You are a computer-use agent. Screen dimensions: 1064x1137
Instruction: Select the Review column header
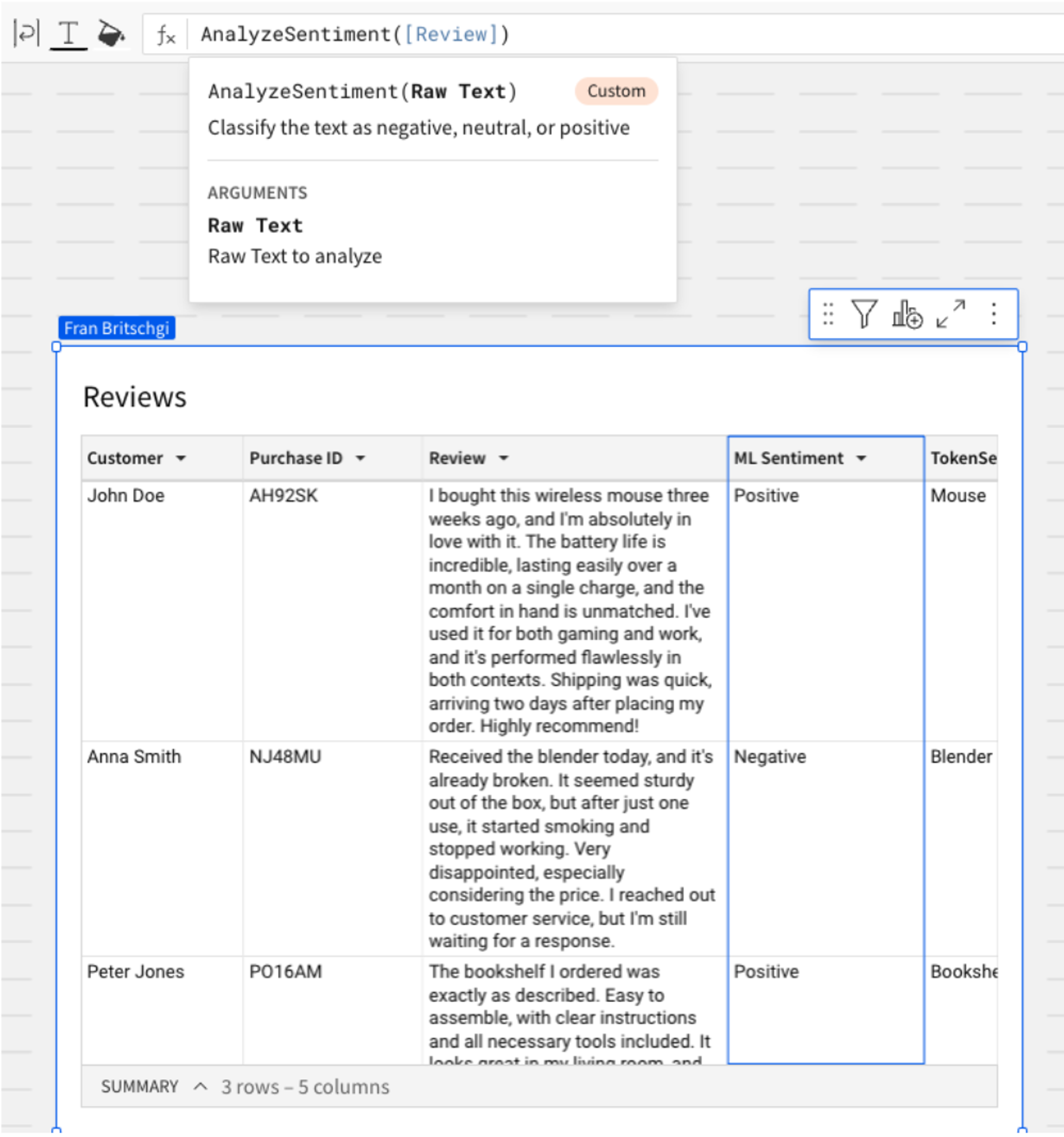click(575, 458)
